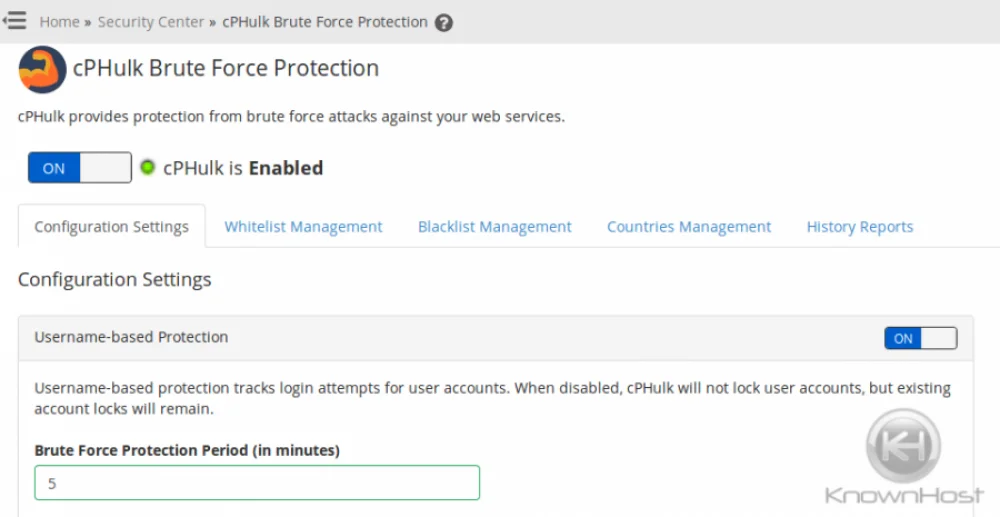The width and height of the screenshot is (1000, 517).
Task: Click 'Brute Force Protection Period (in minutes)' label
Action: (187, 451)
